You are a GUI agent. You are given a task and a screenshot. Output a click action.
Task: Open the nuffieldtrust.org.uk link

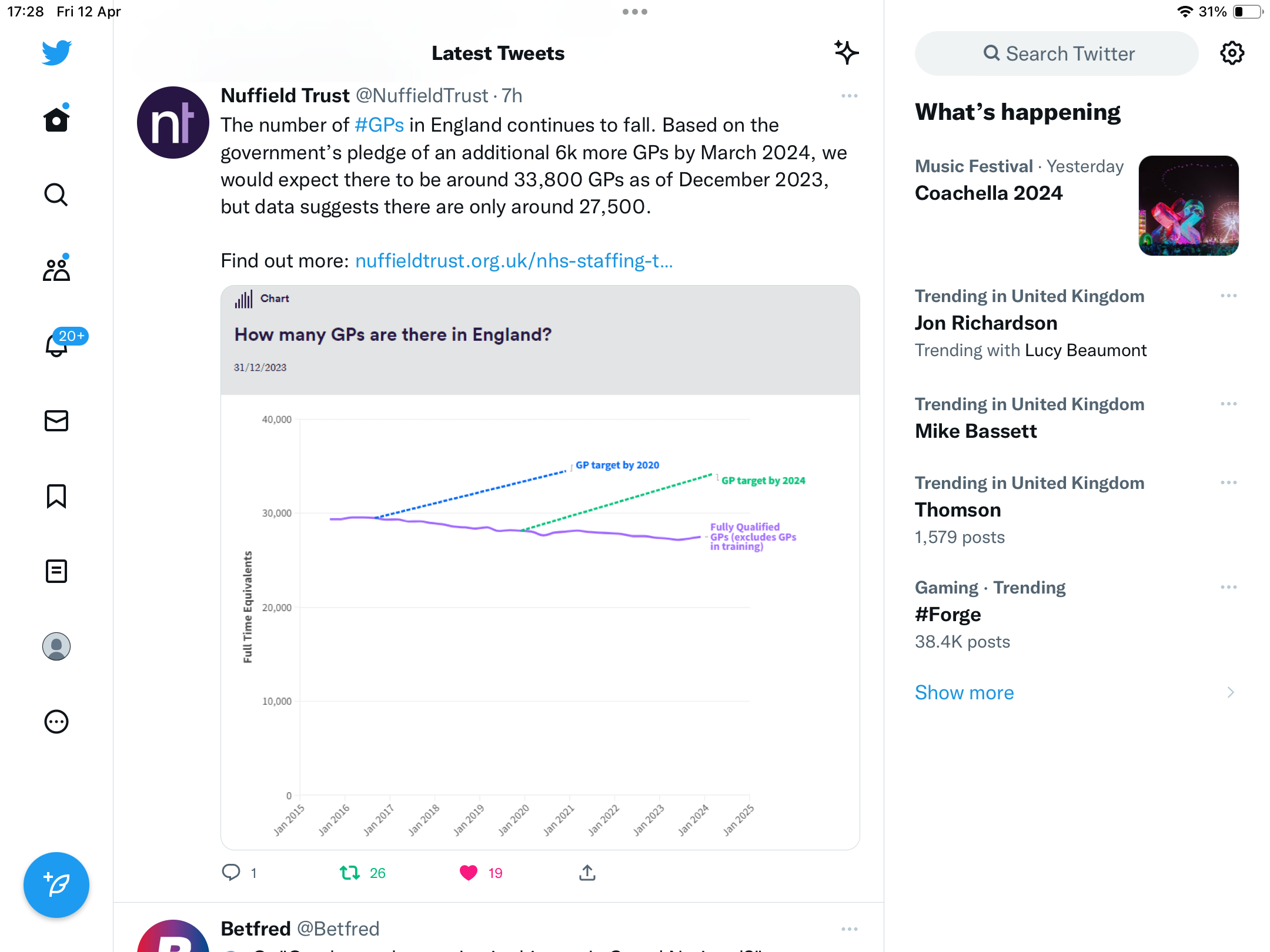tap(514, 260)
